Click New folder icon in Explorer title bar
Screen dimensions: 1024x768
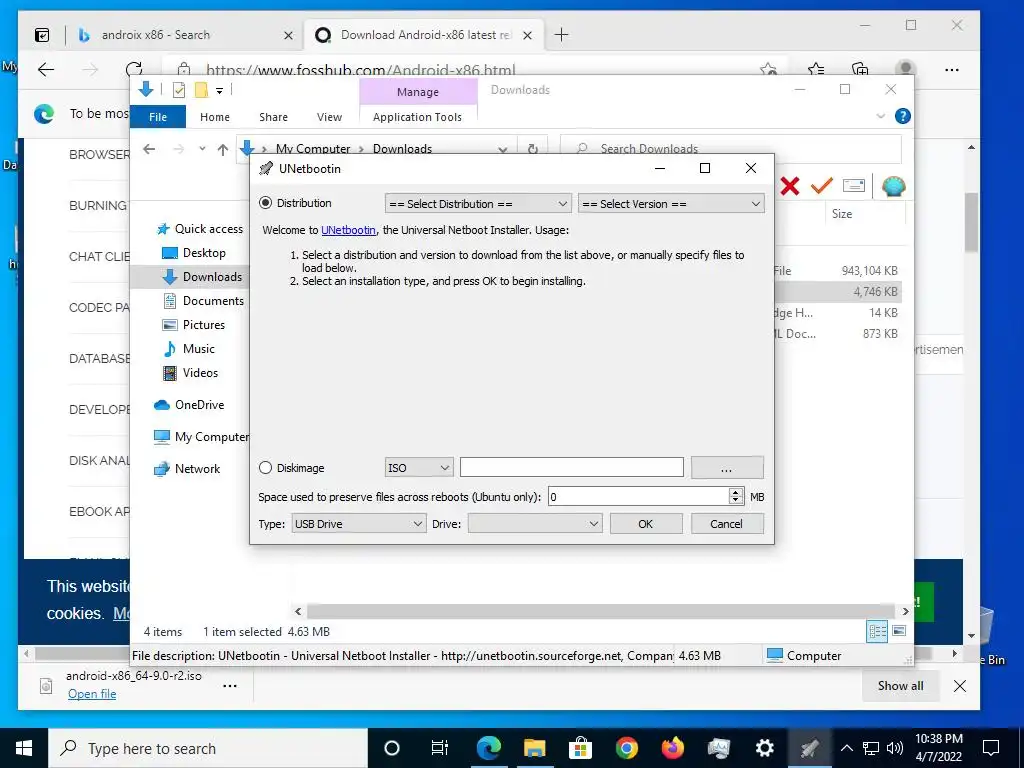pos(201,90)
